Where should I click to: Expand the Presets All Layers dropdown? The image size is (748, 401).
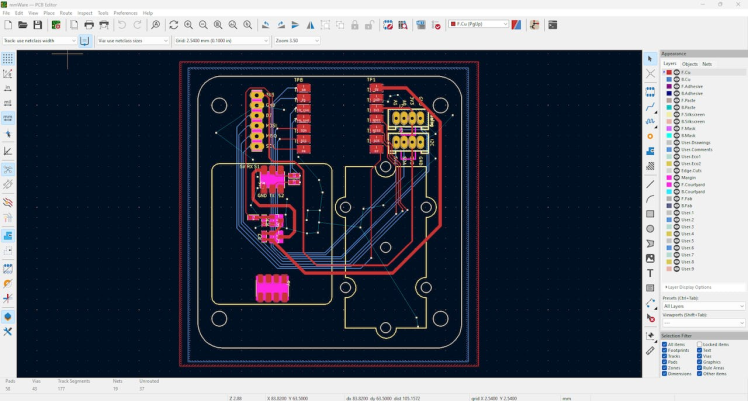(704, 306)
